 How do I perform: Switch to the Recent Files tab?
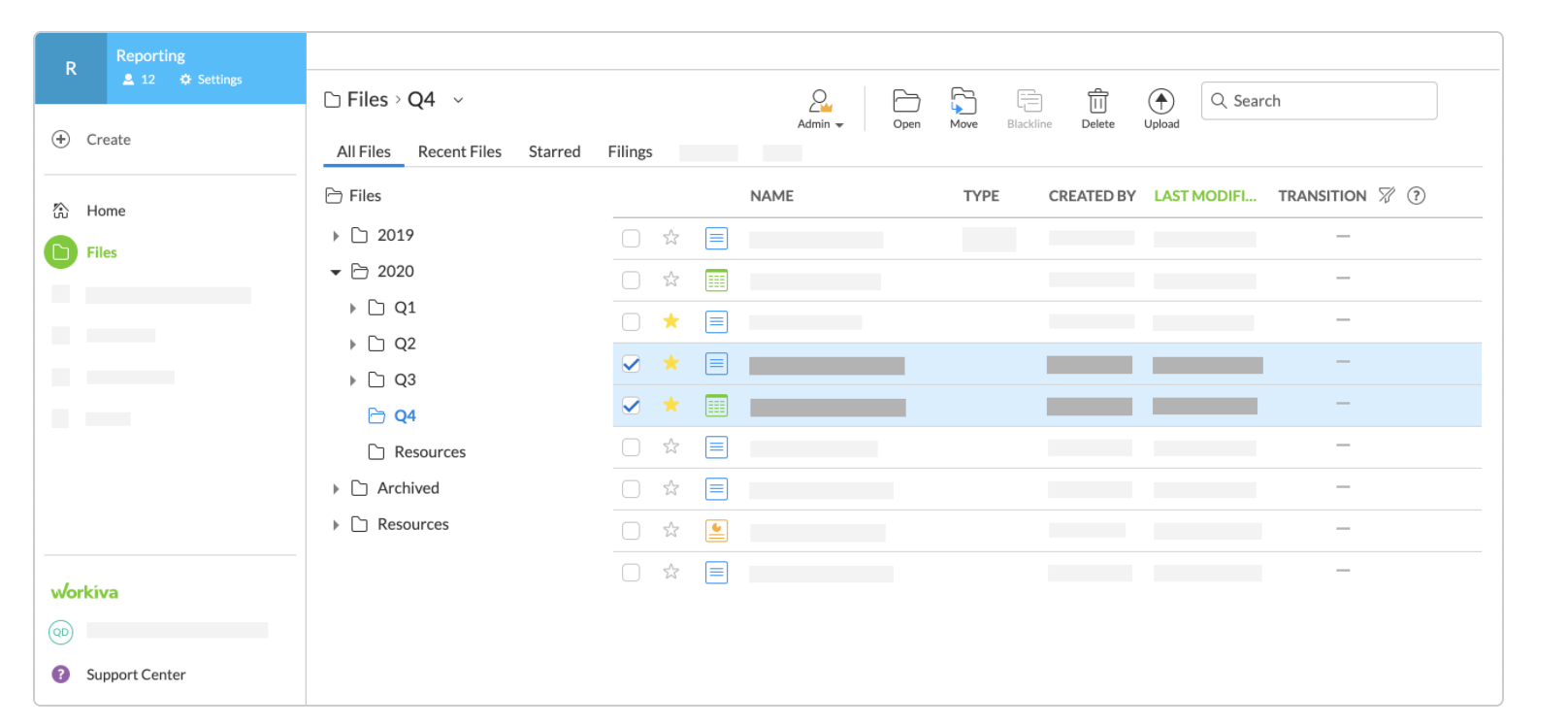(459, 151)
